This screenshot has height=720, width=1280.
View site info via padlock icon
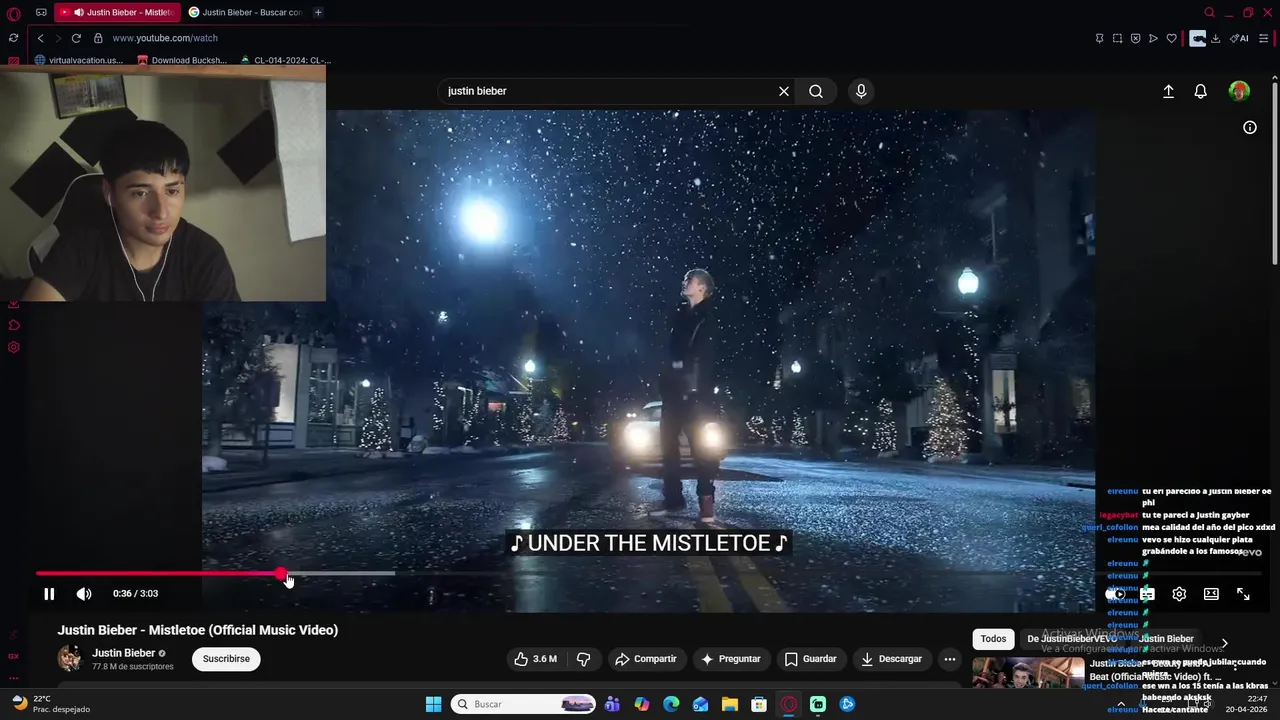pyautogui.click(x=98, y=38)
